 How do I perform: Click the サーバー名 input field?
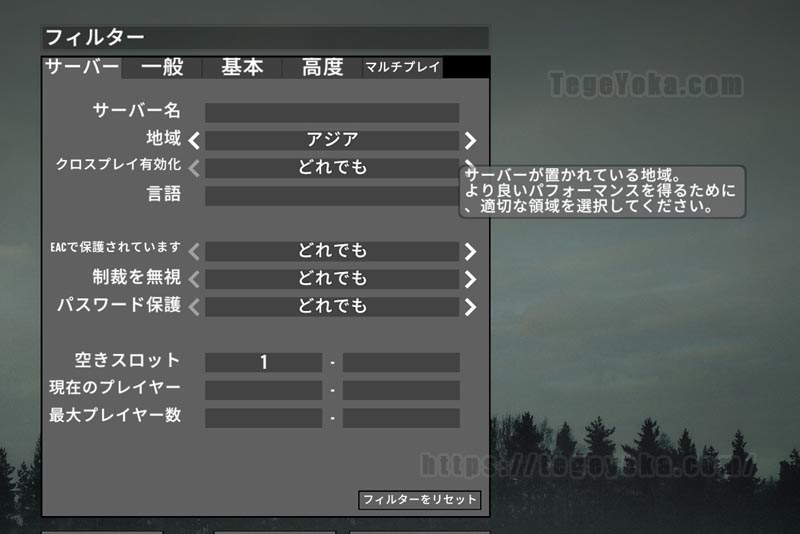[332, 112]
